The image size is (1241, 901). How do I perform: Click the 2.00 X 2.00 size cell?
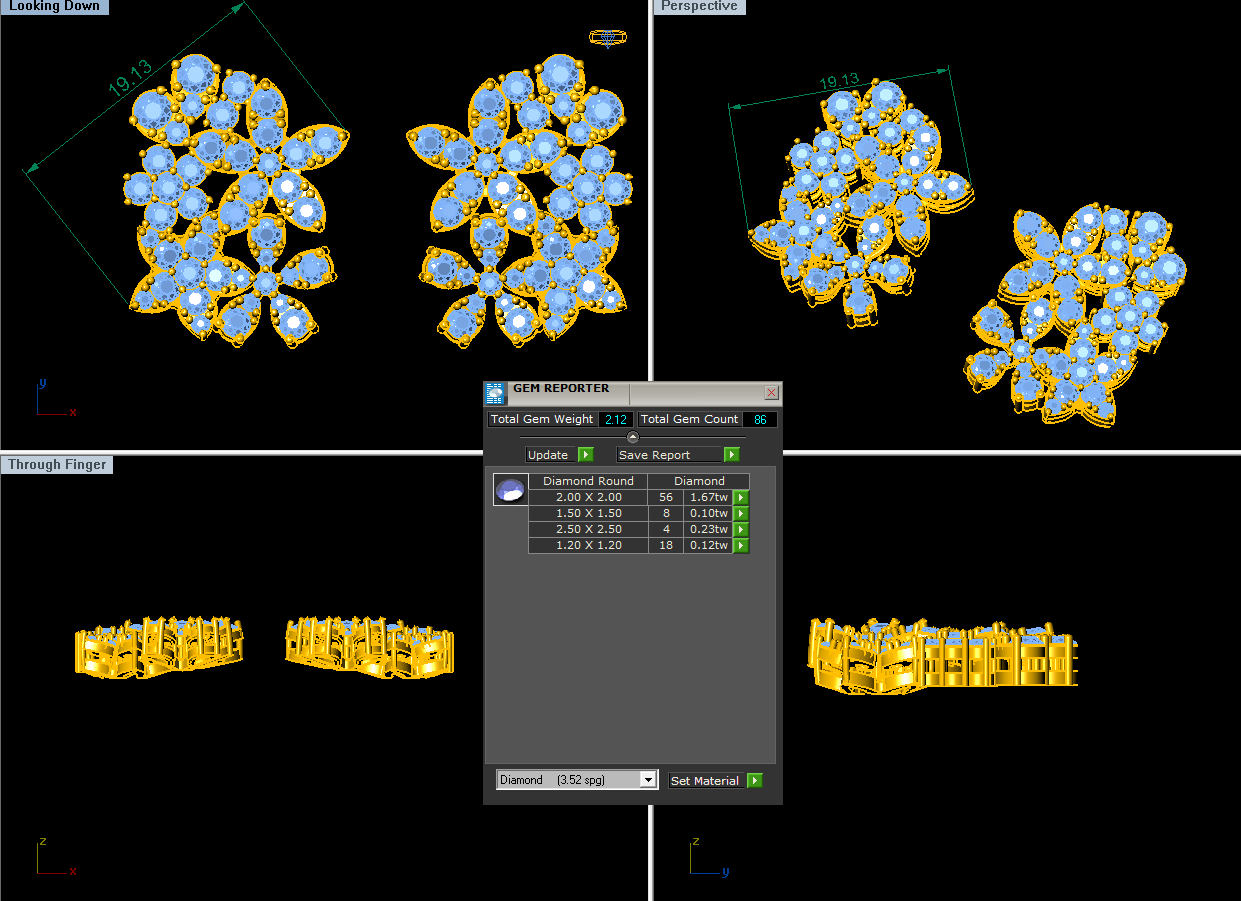point(588,497)
